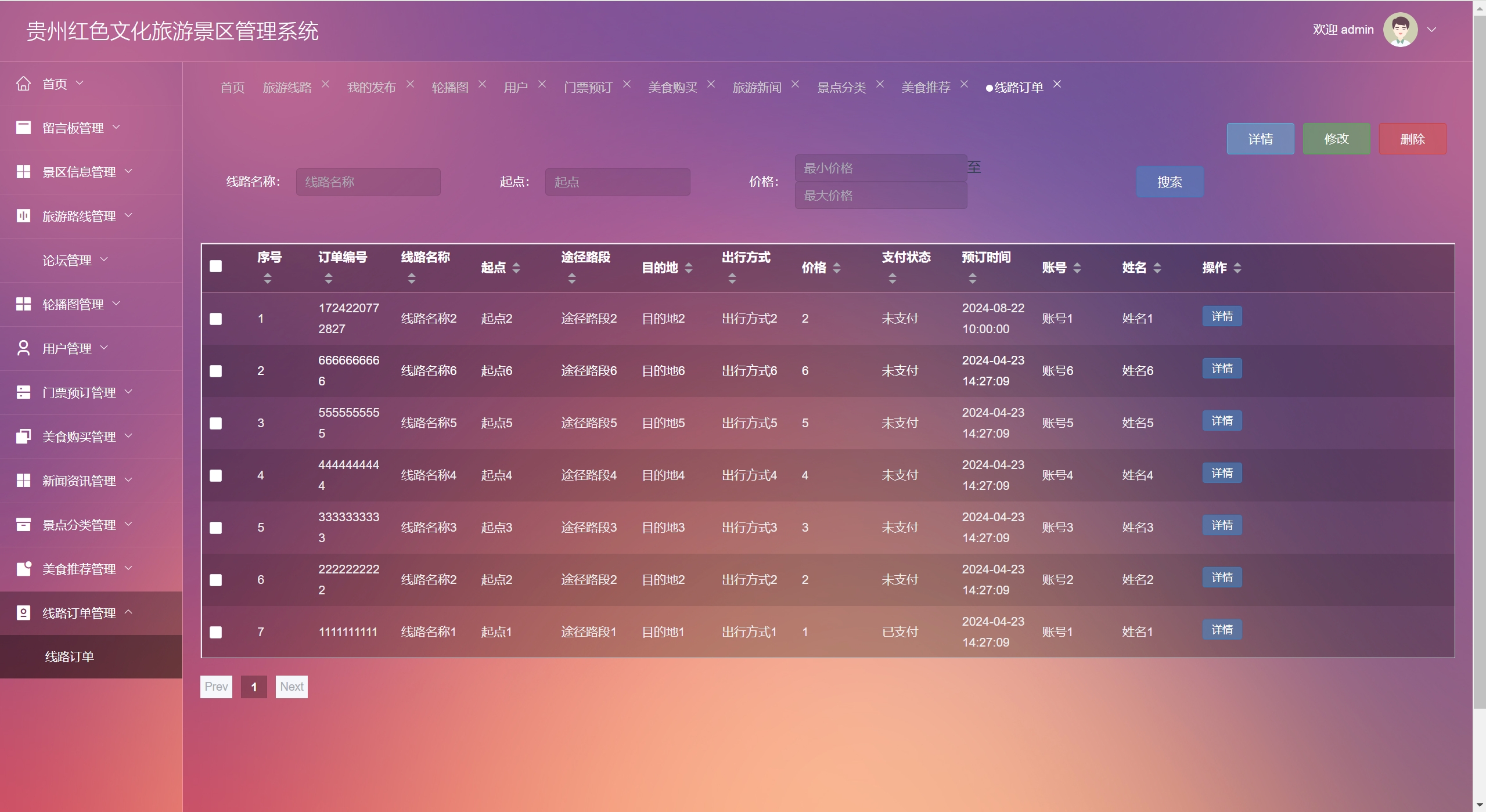This screenshot has height=812, width=1486.
Task: Close the 轮播图 tab with its X
Action: [482, 85]
